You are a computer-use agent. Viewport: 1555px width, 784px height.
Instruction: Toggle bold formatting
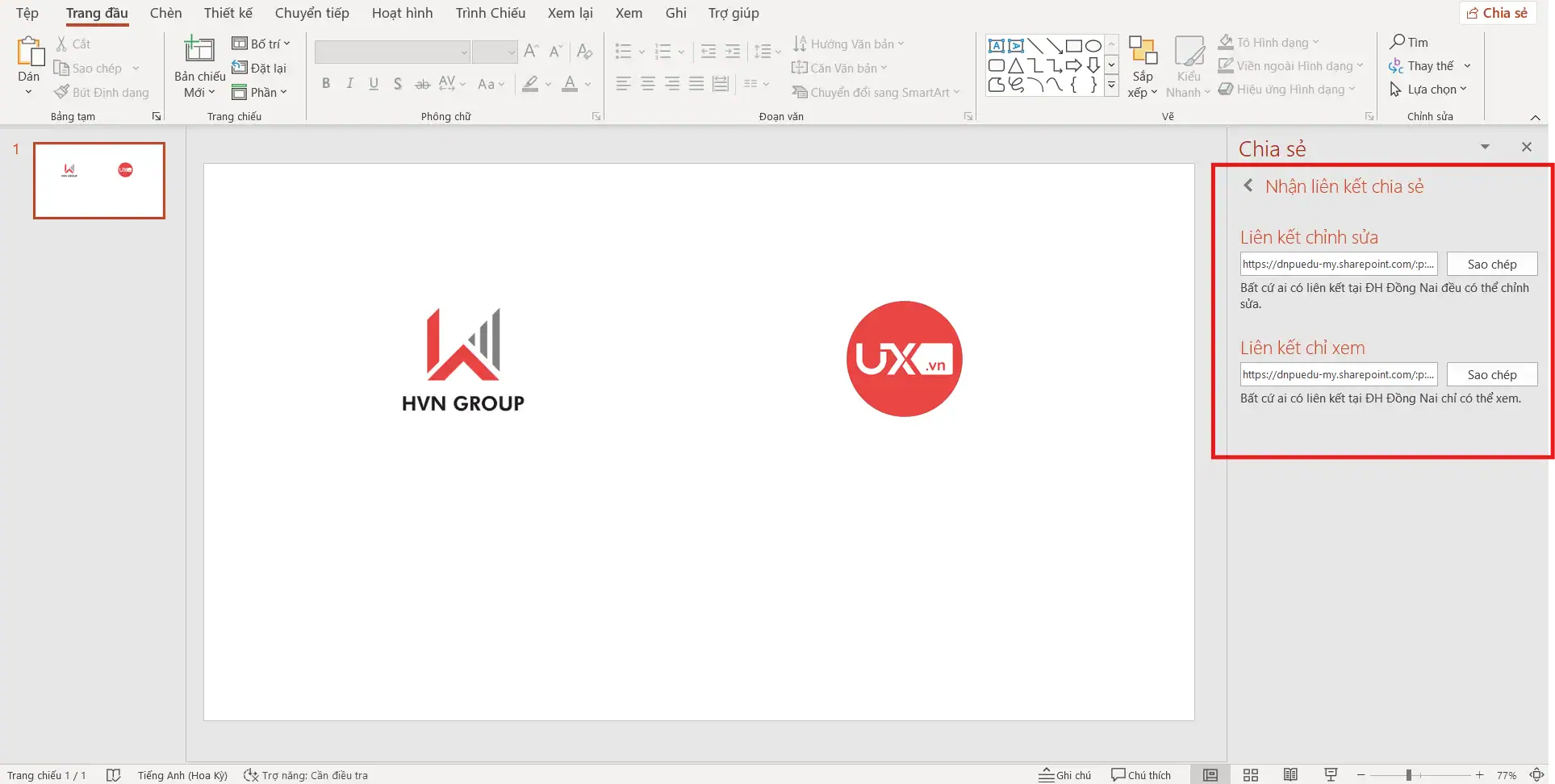[326, 83]
